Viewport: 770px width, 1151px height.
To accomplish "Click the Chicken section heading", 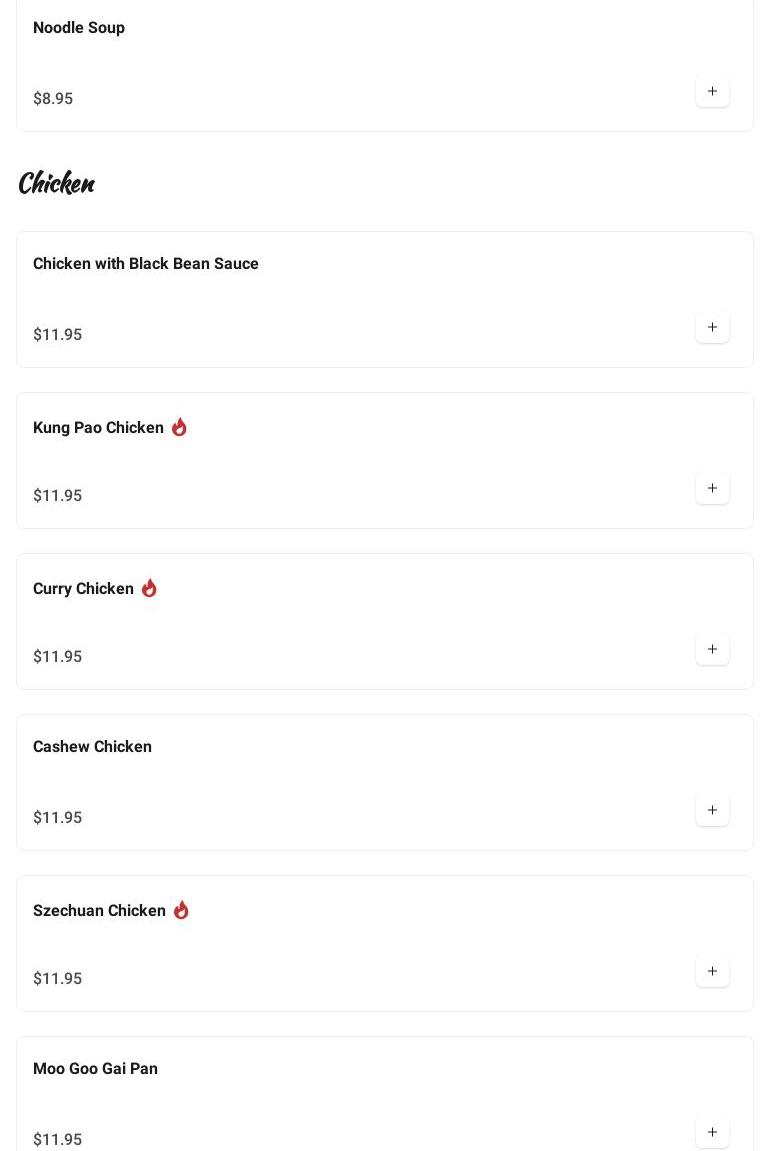I will coord(56,183).
